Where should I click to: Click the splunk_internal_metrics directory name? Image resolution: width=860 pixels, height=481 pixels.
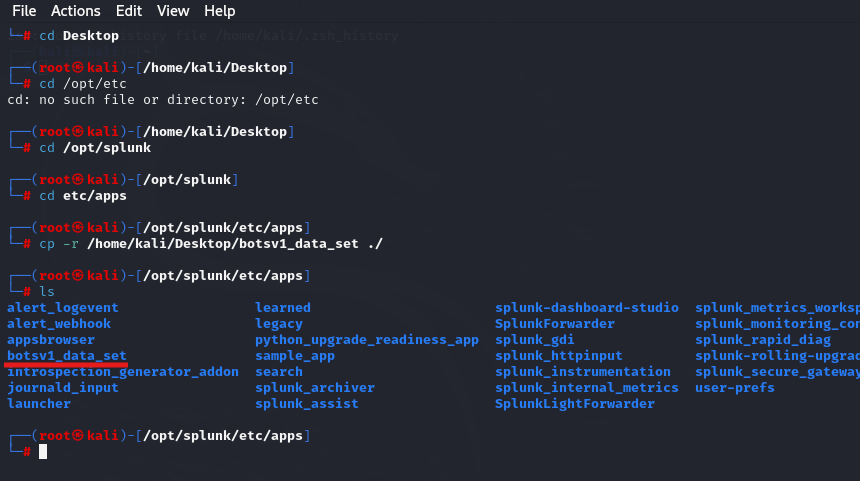pyautogui.click(x=586, y=388)
